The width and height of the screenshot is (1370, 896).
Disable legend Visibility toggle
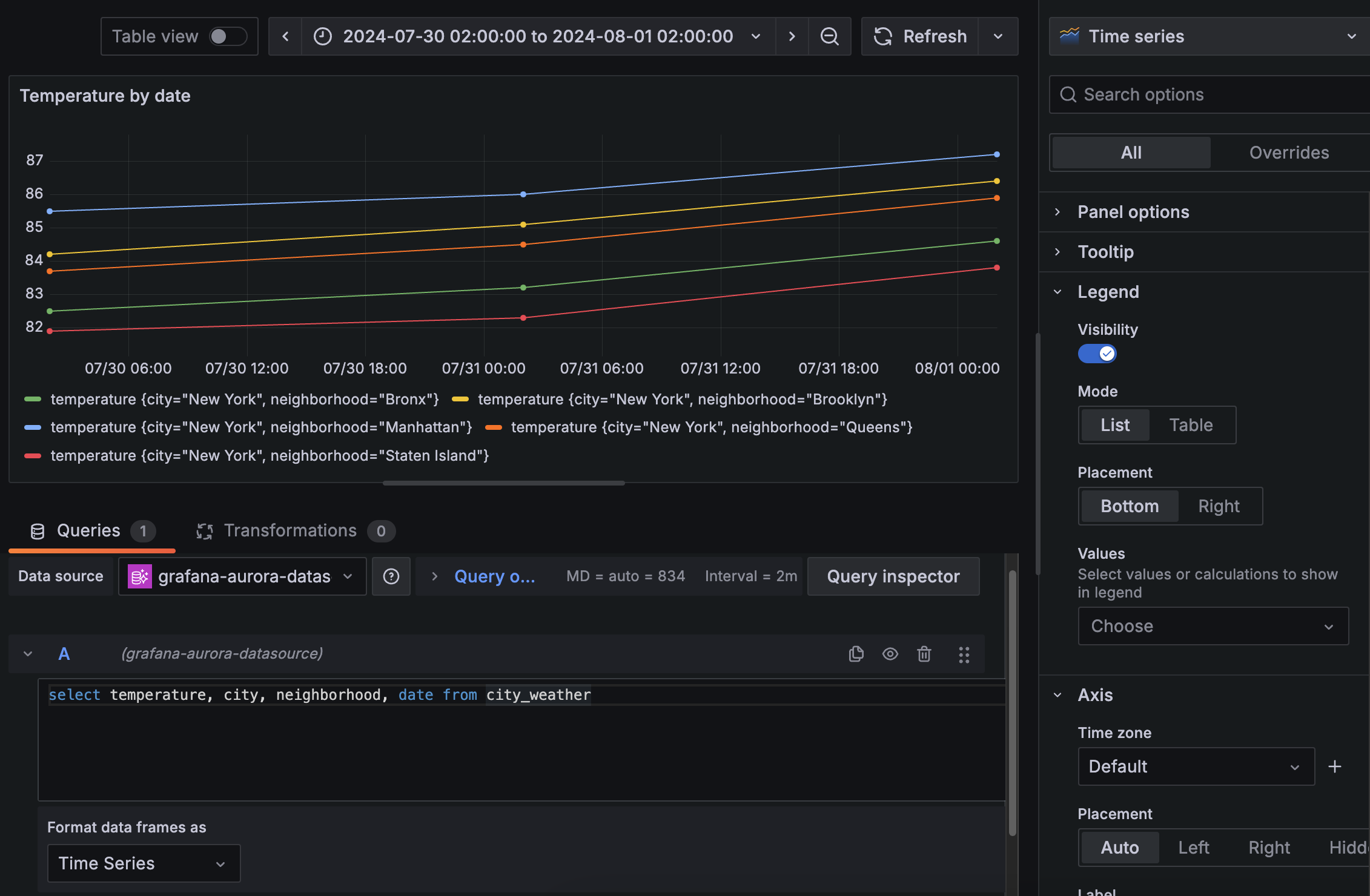point(1097,354)
